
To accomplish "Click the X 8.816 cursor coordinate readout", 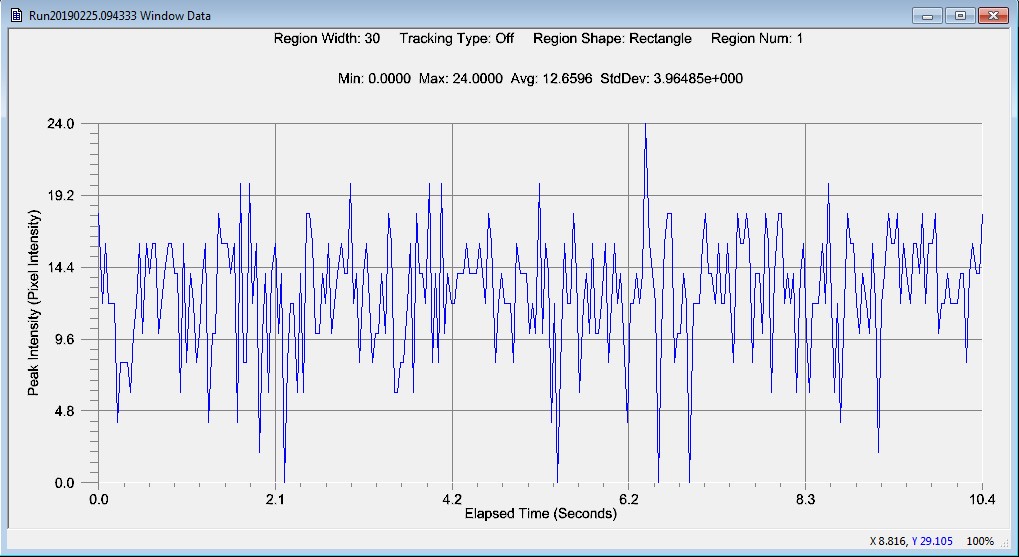I will pos(888,541).
